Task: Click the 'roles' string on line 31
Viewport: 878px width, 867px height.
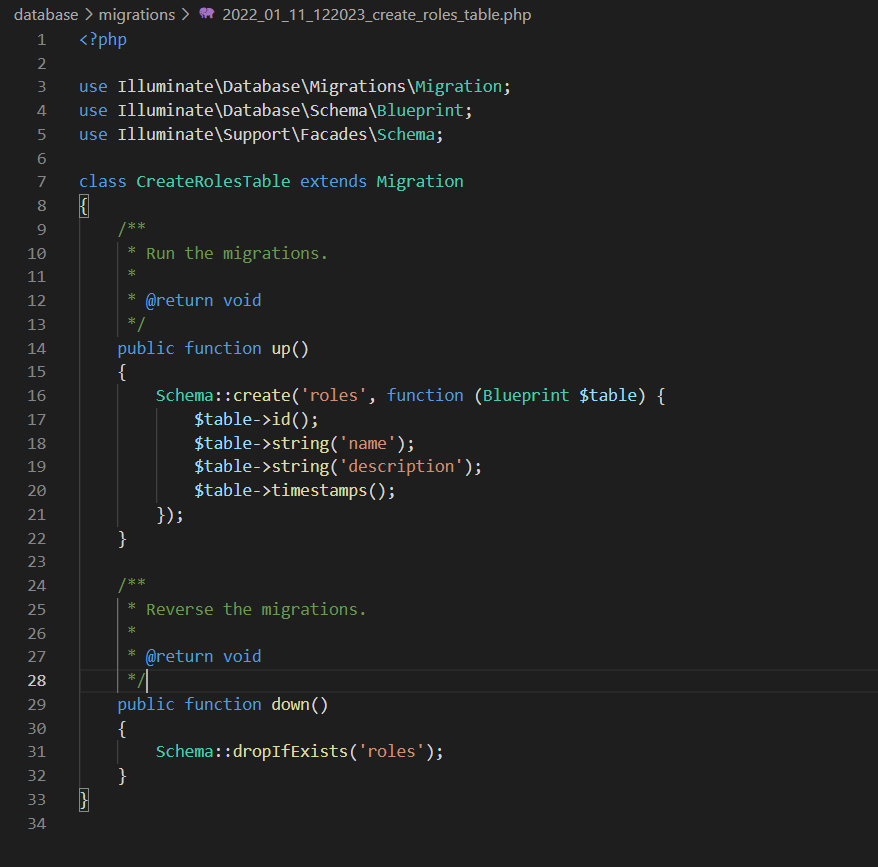Action: (x=391, y=751)
